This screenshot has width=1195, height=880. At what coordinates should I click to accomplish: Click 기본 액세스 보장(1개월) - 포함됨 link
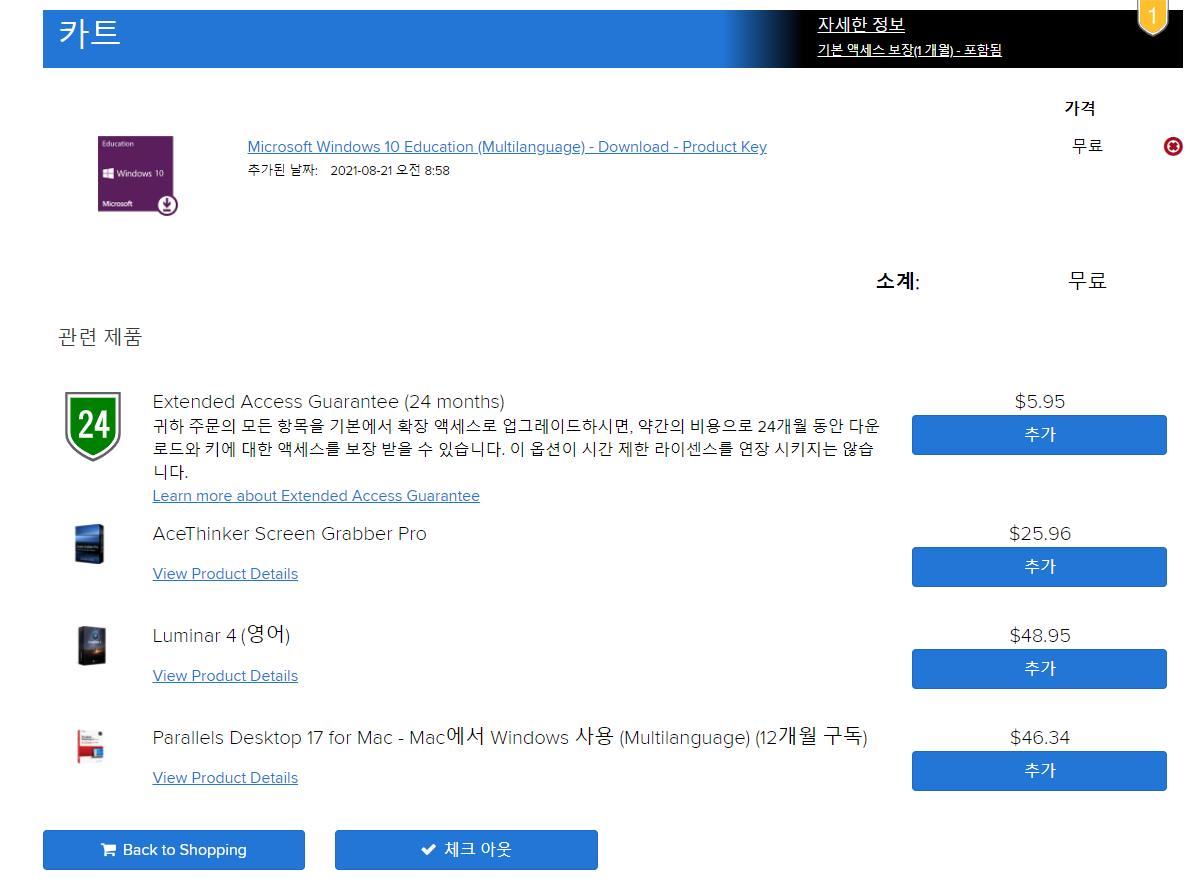pyautogui.click(x=909, y=50)
